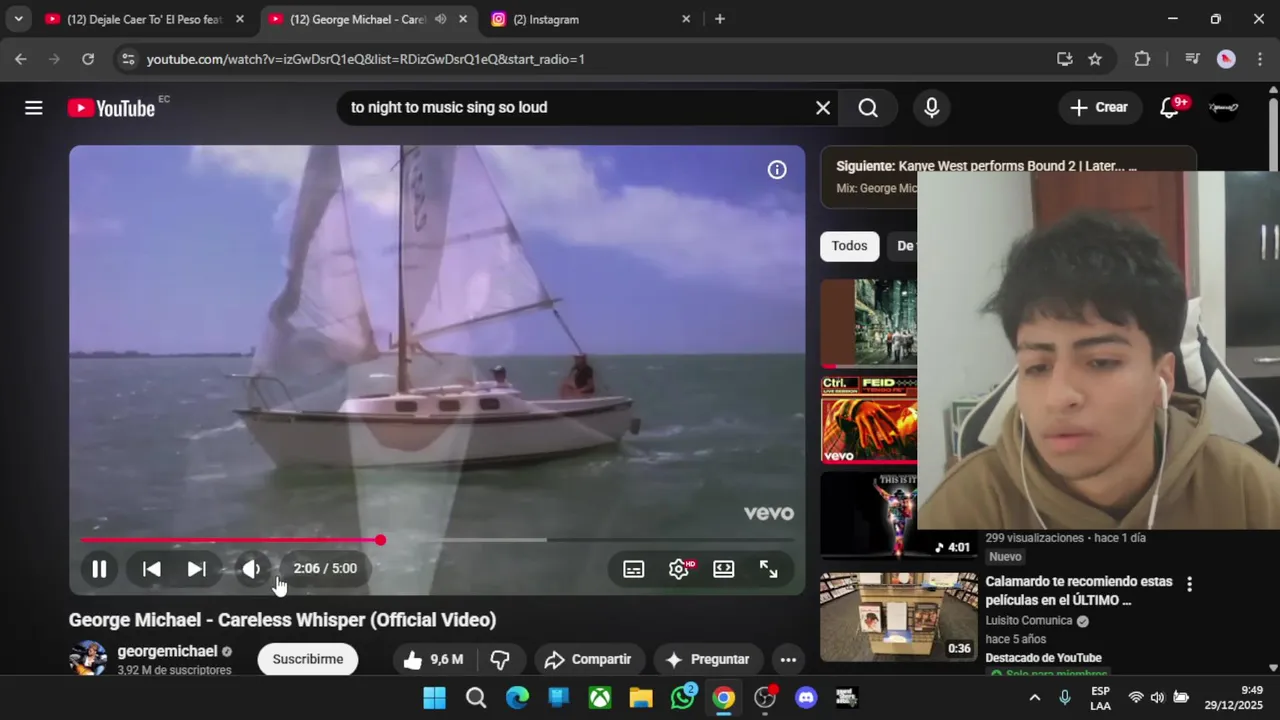
Task: Open Discord from the taskbar
Action: 806,698
